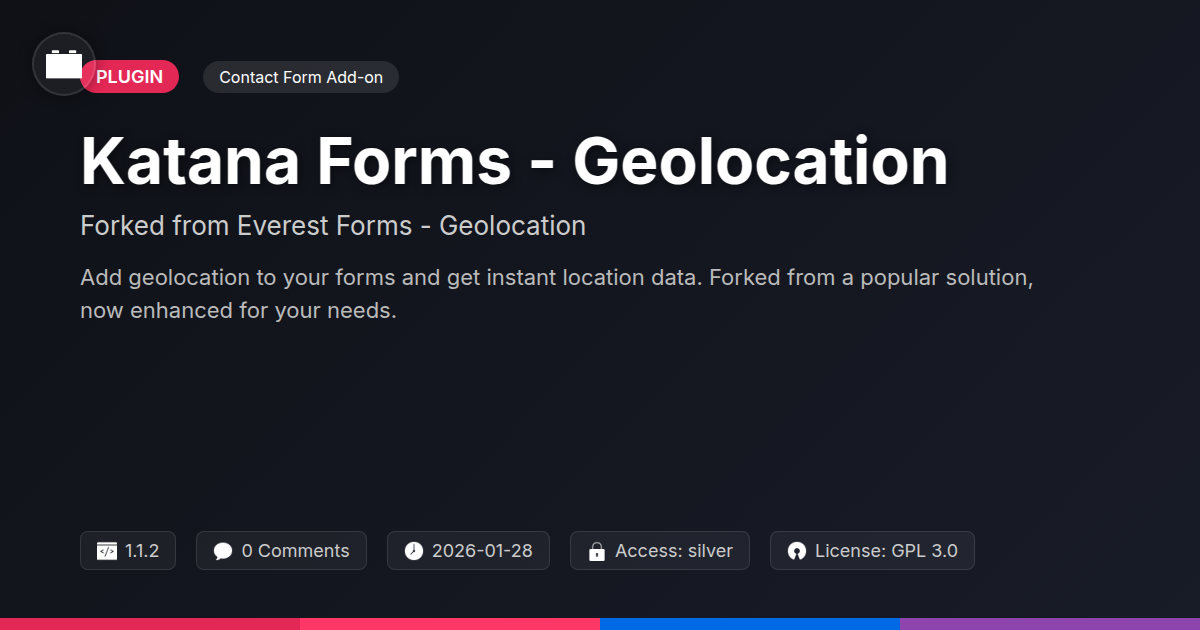The width and height of the screenshot is (1200, 630).
Task: Click the Katana Forms - Geolocation title
Action: tap(514, 161)
